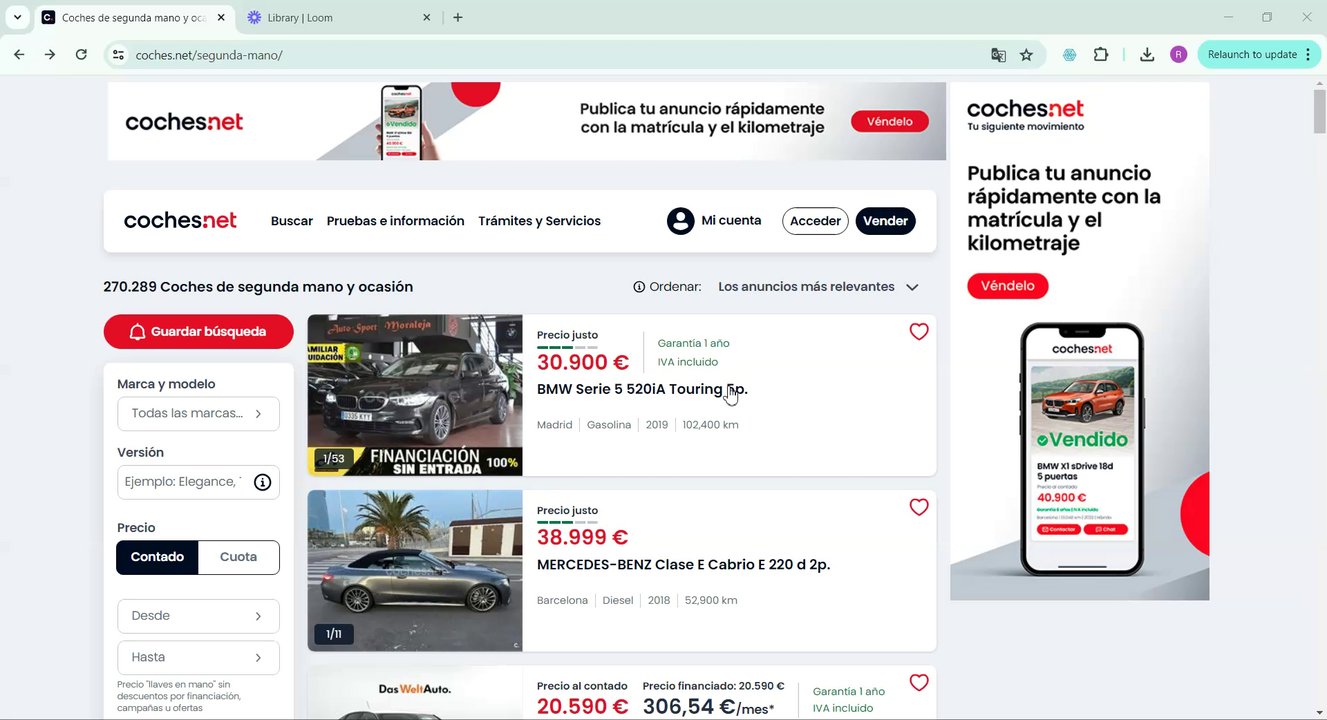Viewport: 1327px width, 720px height.
Task: Click the 102,400 km text
Action: (710, 425)
